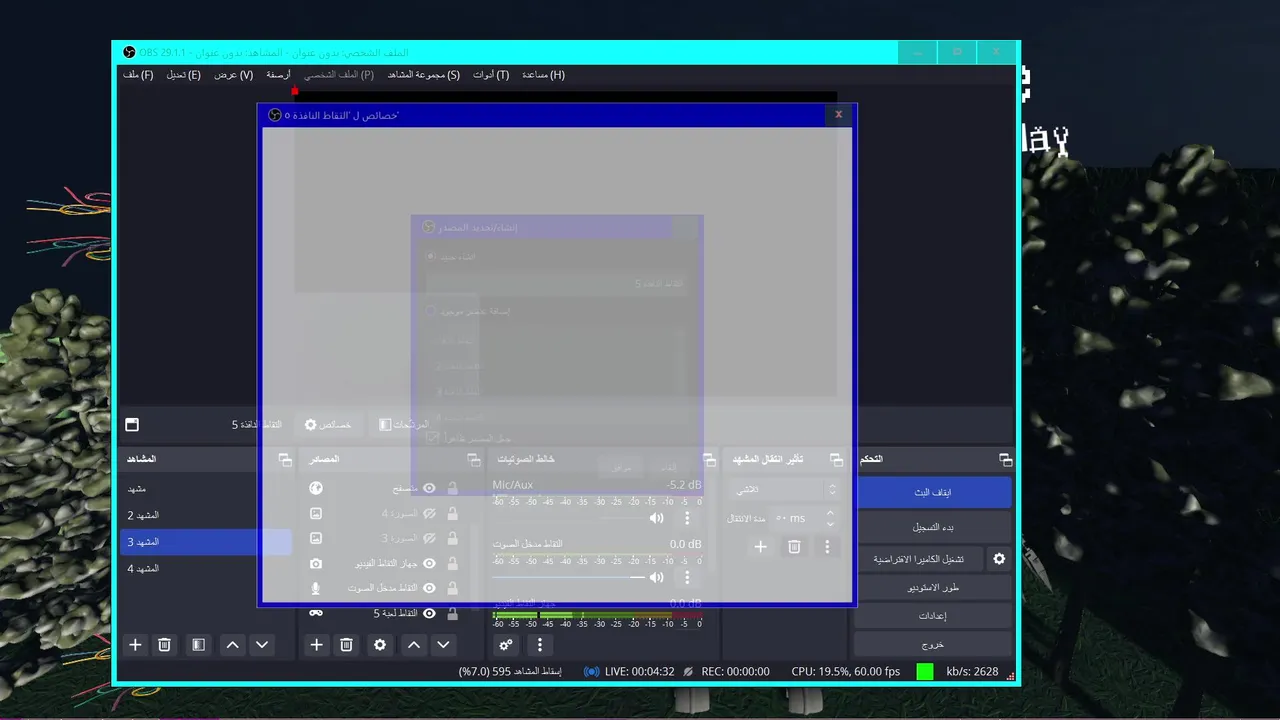
Task: Click the window icon on source toolbar
Action: tap(132, 424)
